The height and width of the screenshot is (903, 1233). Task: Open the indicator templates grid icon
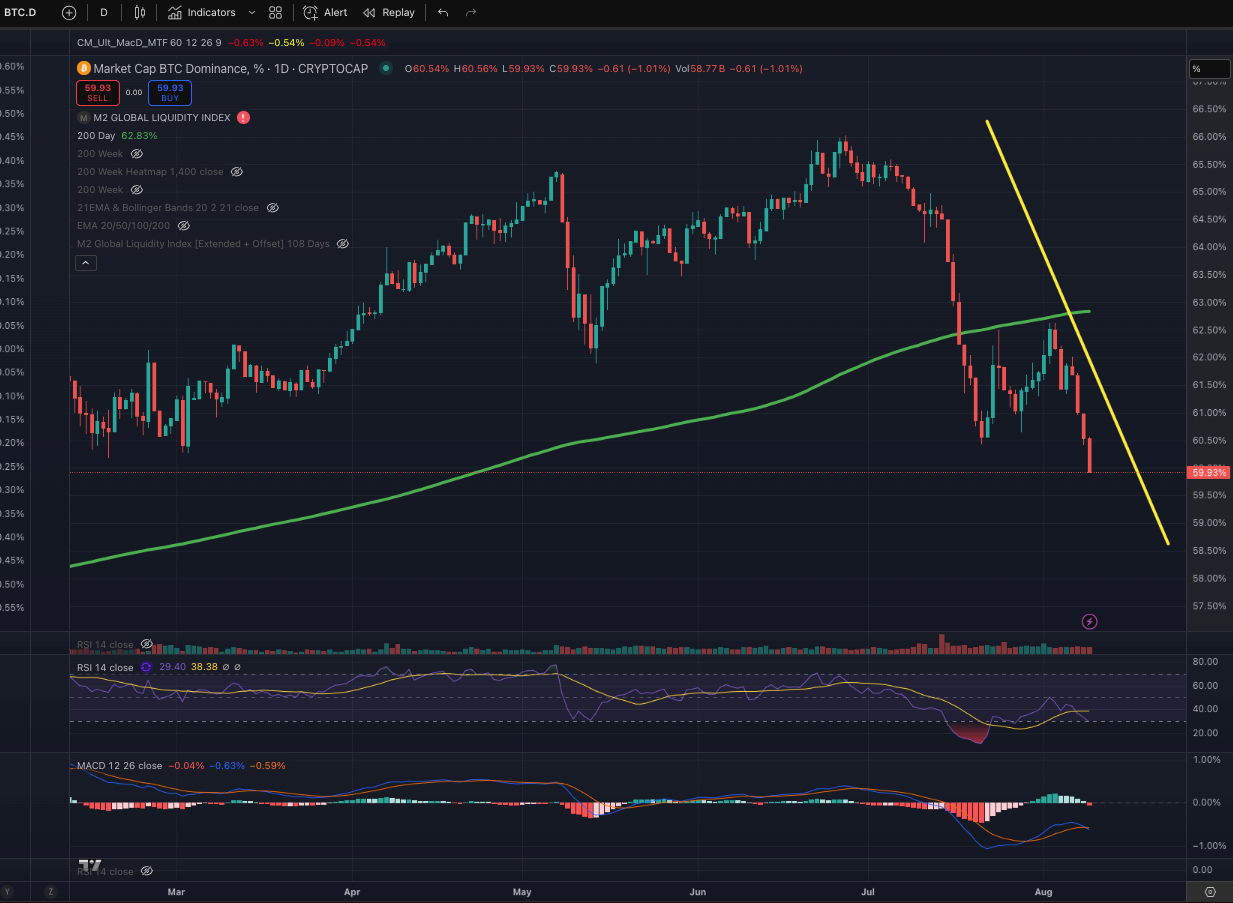275,13
